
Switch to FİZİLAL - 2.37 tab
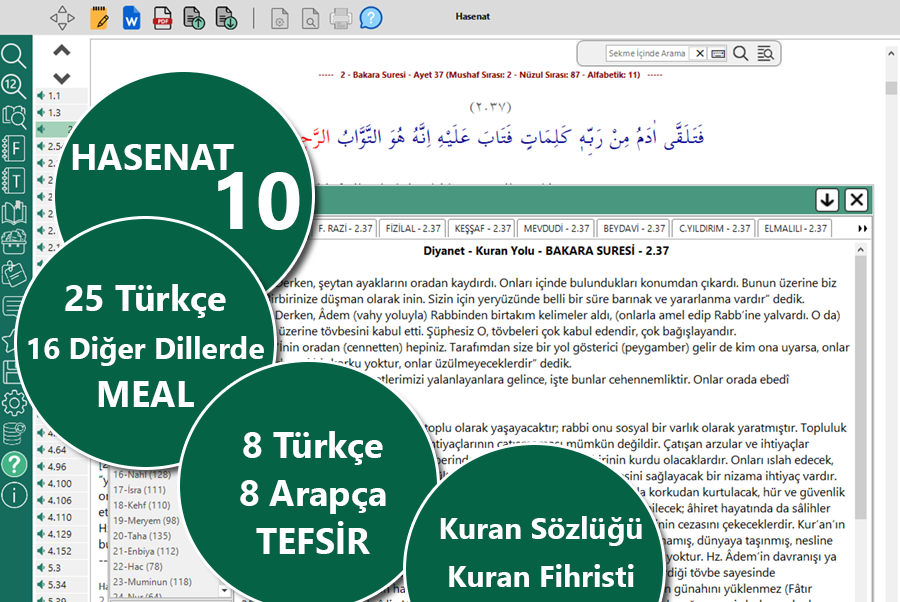click(413, 228)
